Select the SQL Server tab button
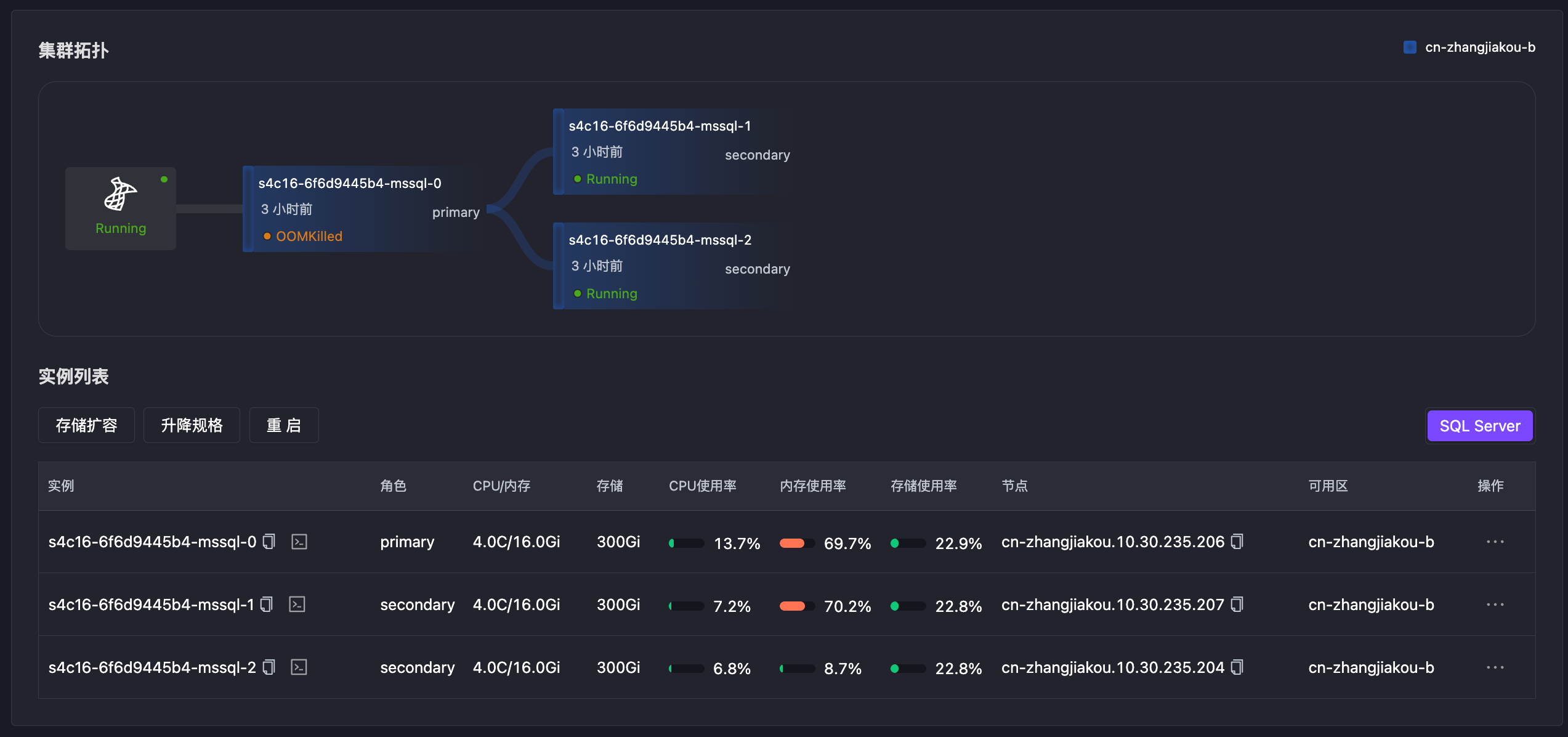 click(x=1480, y=426)
